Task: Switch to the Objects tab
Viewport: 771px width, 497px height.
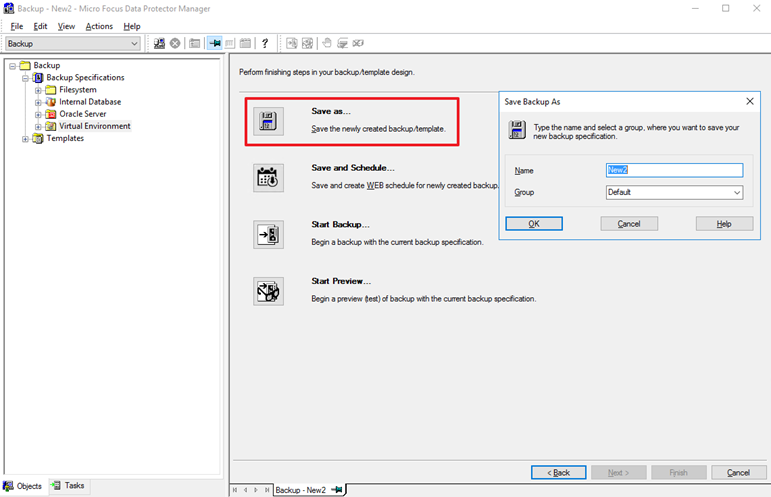Action: pos(24,486)
